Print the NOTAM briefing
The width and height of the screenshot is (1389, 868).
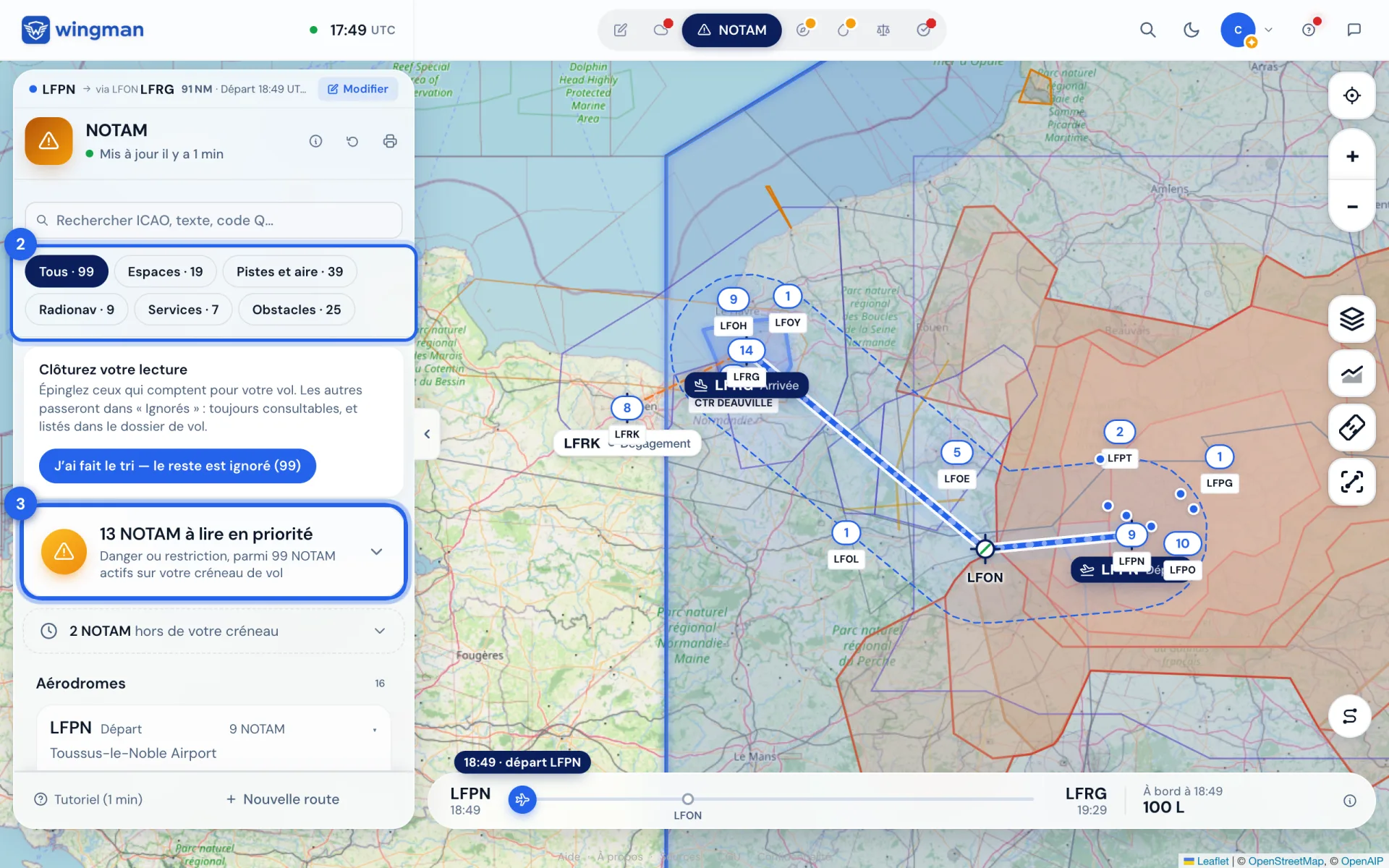coord(390,141)
